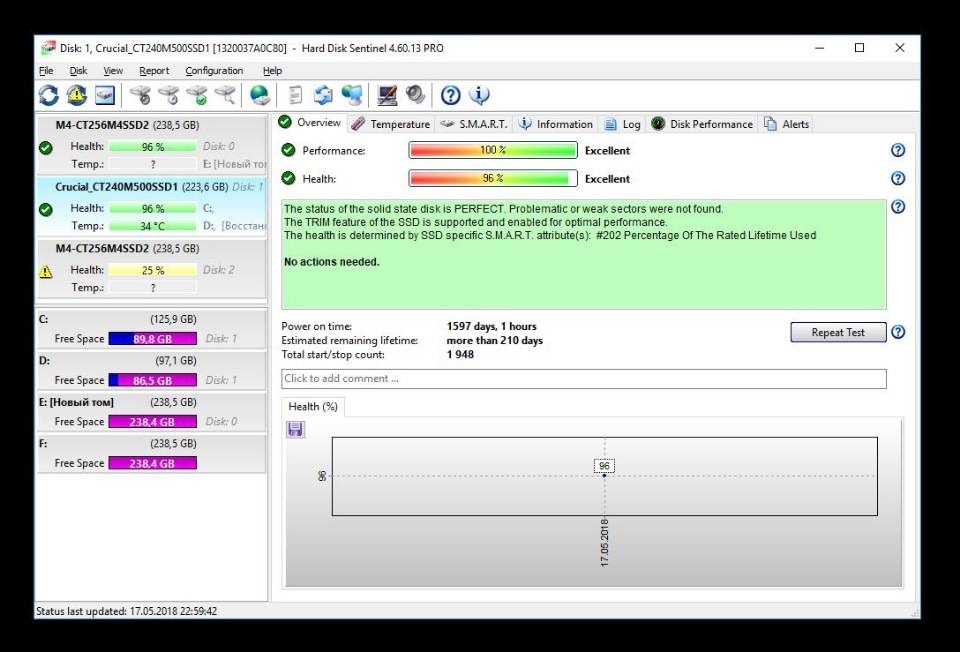This screenshot has width=960, height=652.
Task: Switch to the S.M.A.R.T. tab
Action: [474, 124]
